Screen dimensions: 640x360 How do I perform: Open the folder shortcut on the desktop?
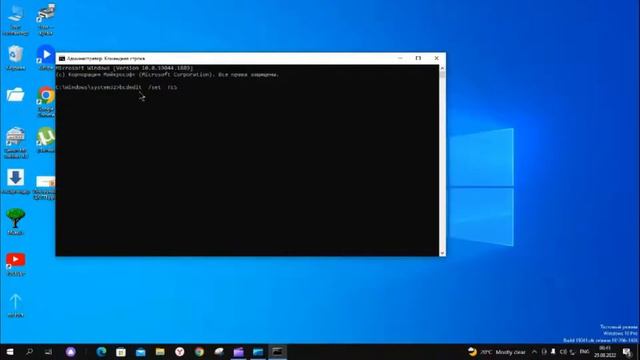tap(16, 95)
